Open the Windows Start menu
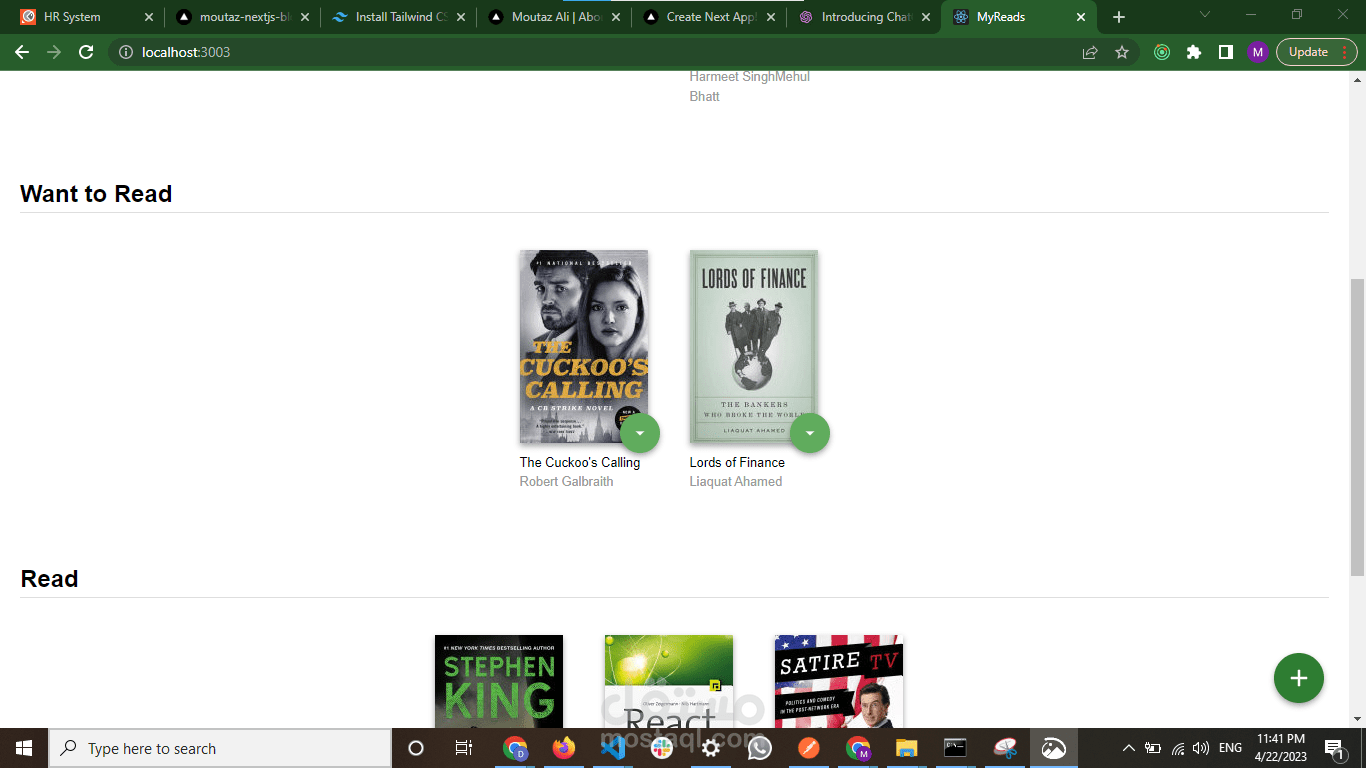The height and width of the screenshot is (768, 1366). [24, 748]
